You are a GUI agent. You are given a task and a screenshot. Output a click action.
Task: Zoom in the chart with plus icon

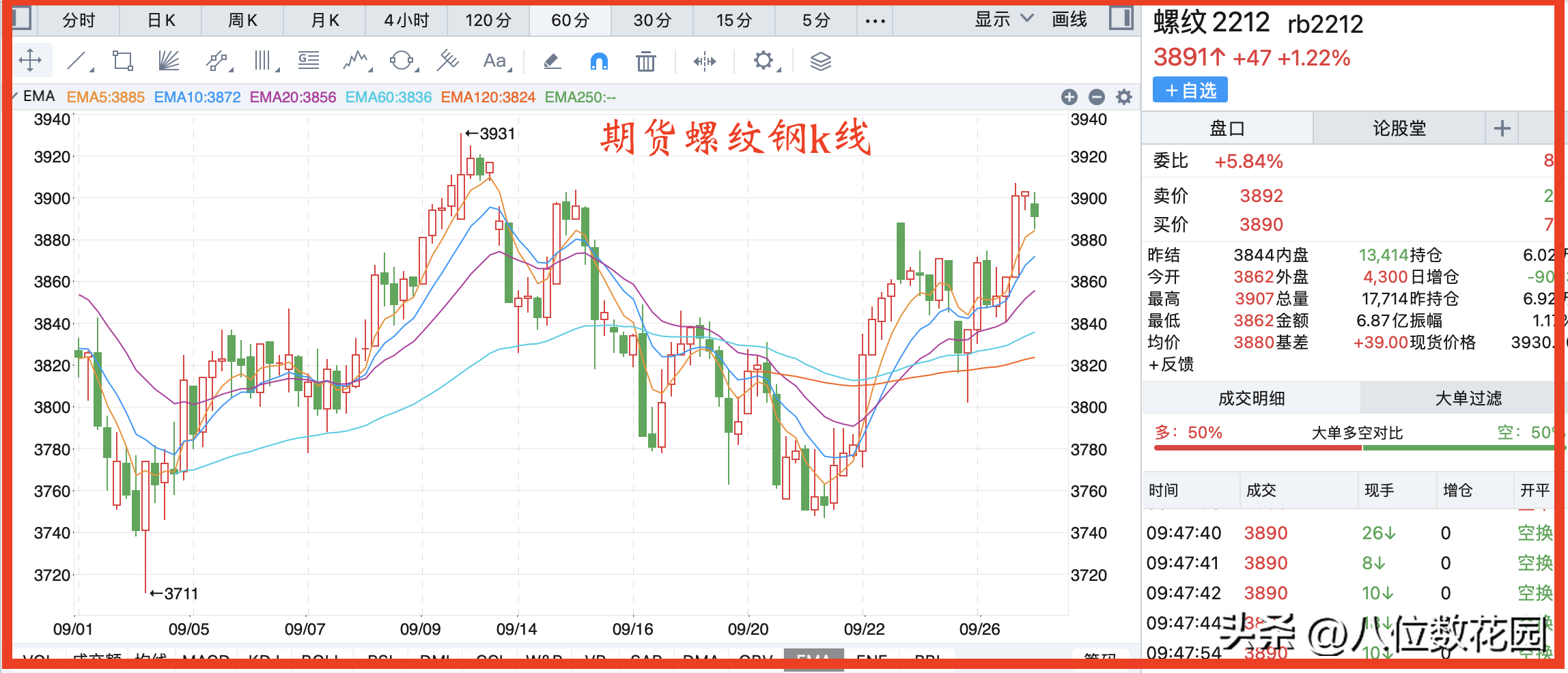(1069, 97)
